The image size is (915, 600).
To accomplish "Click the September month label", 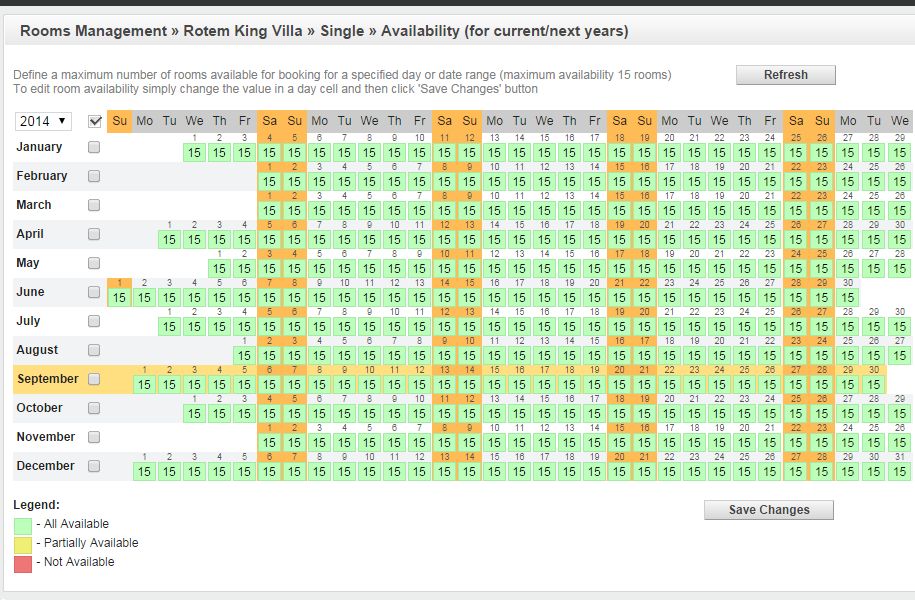I will [x=48, y=379].
